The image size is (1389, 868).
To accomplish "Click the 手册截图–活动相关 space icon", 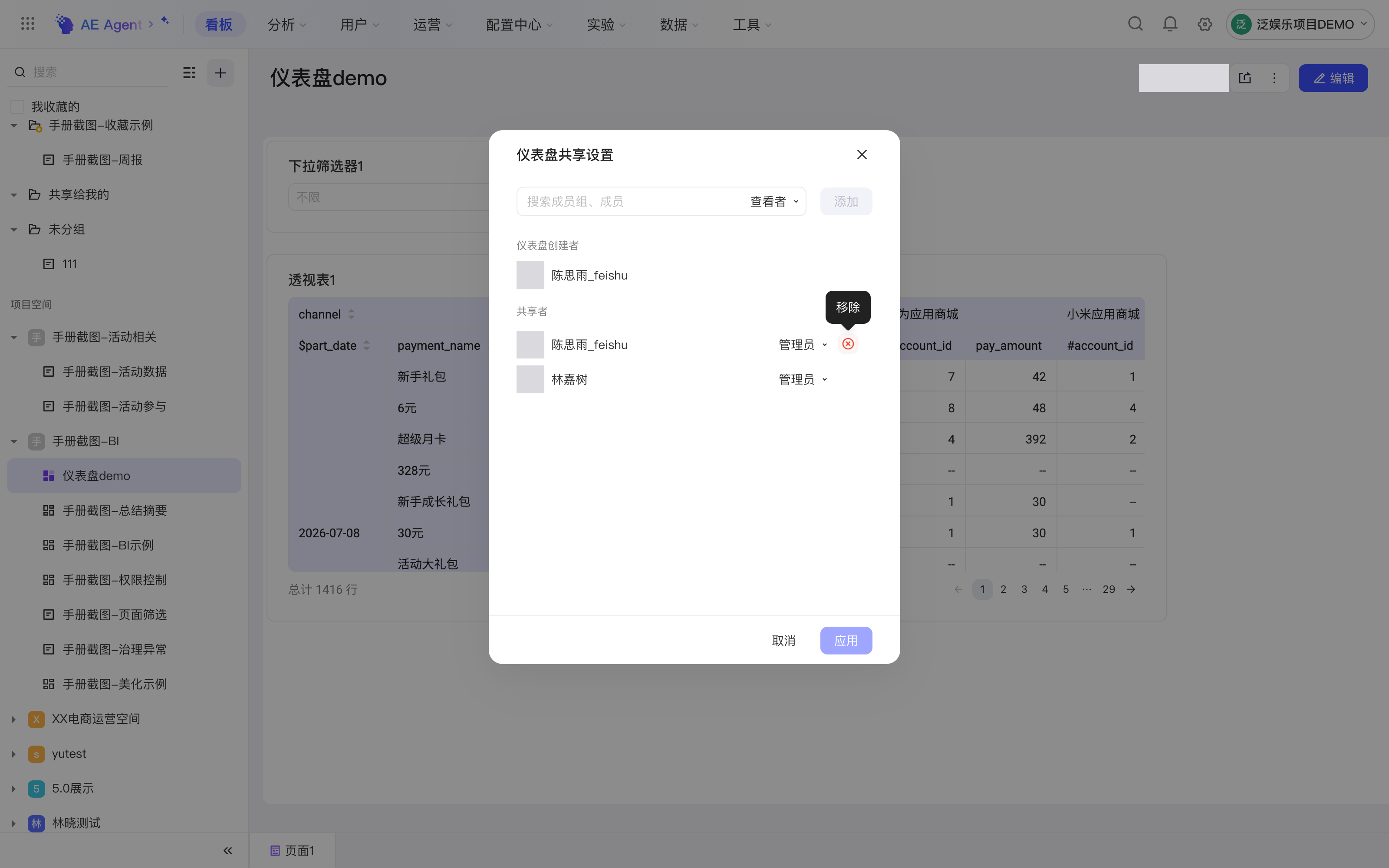I will coord(36,337).
